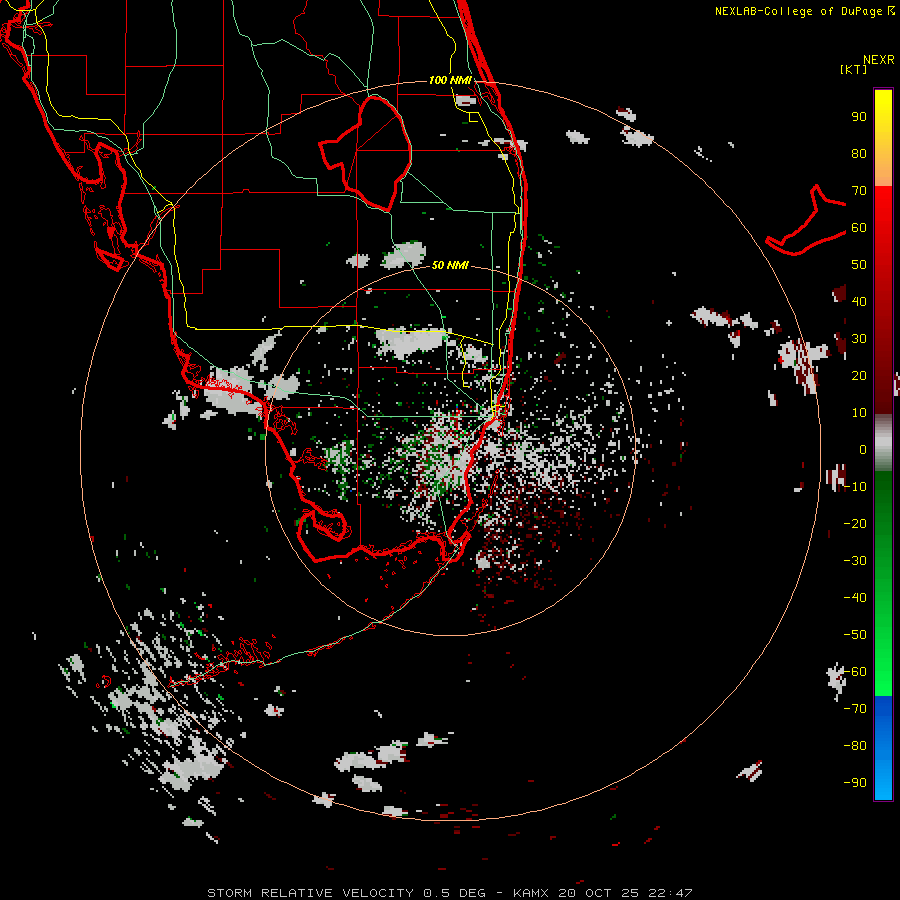The height and width of the screenshot is (900, 900).
Task: Select the positive 60 knot scale value
Action: click(x=859, y=227)
